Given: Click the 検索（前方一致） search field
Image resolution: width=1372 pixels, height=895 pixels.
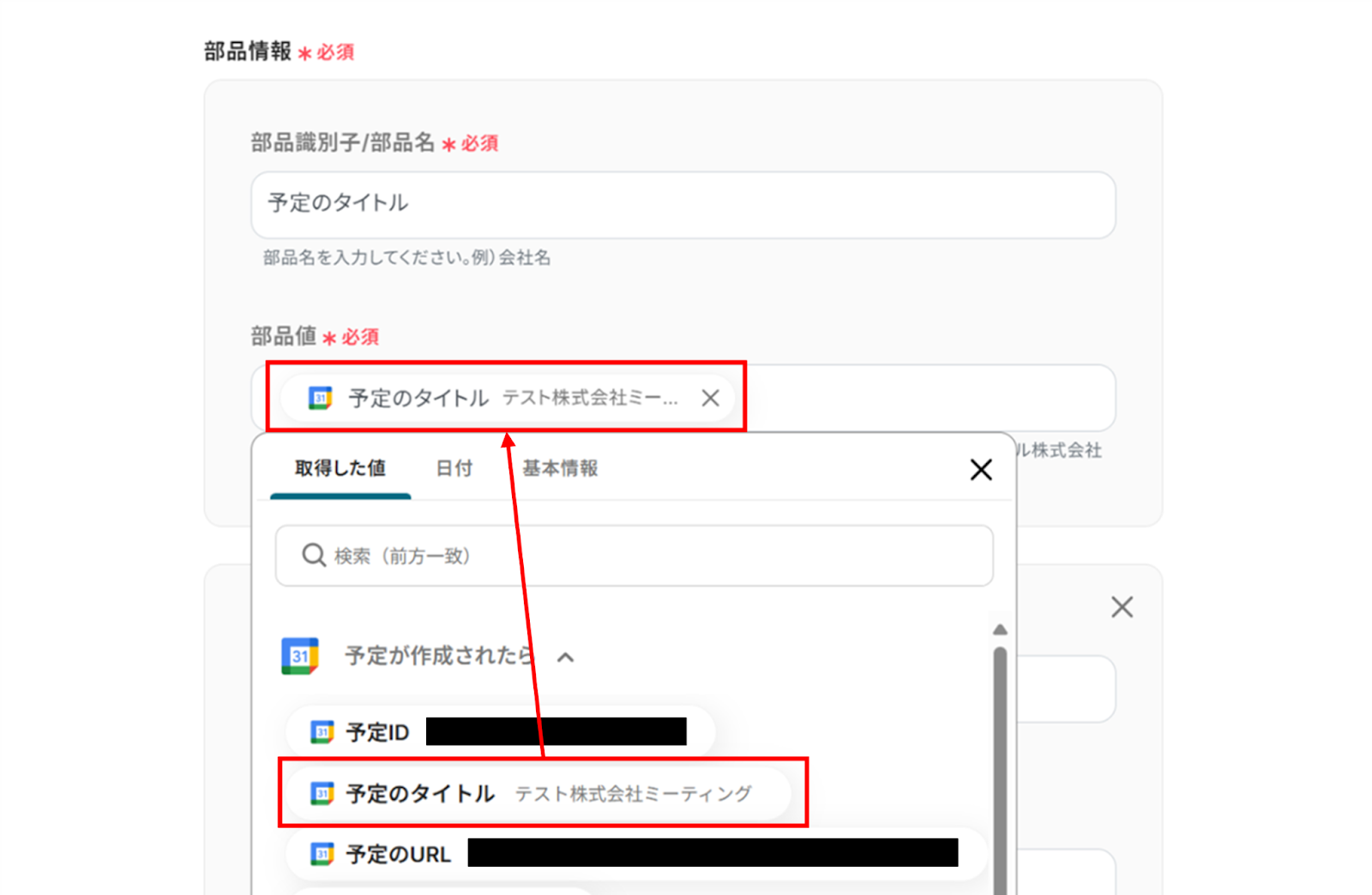Looking at the screenshot, I should (635, 556).
